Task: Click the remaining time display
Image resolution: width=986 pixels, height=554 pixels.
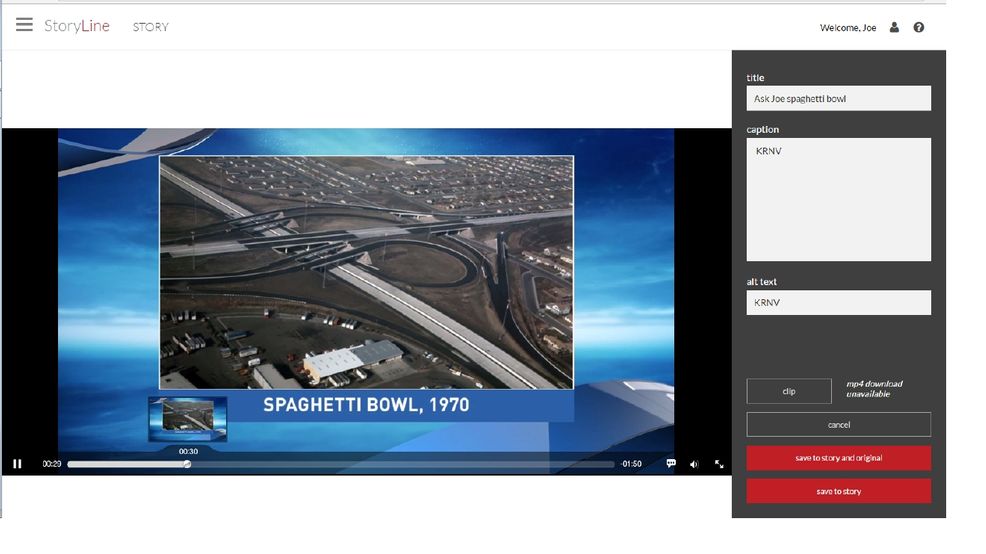Action: (x=631, y=464)
